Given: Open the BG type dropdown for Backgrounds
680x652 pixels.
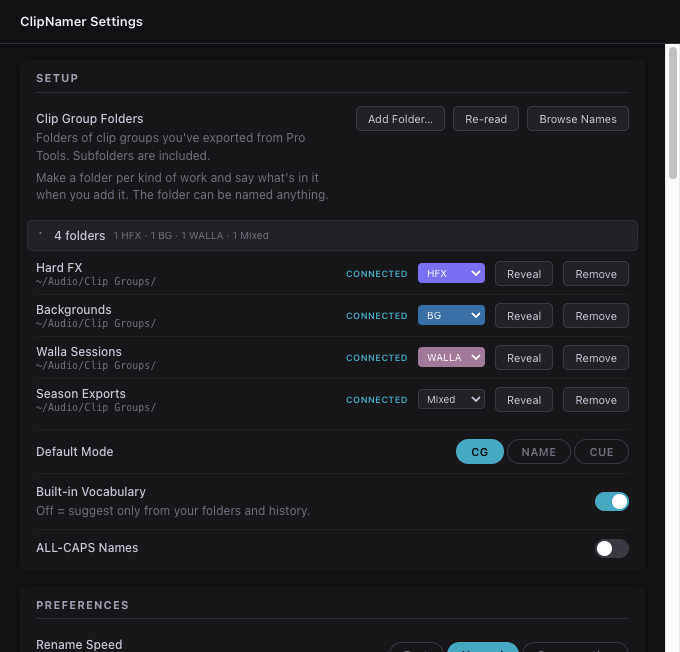Looking at the screenshot, I should point(451,315).
